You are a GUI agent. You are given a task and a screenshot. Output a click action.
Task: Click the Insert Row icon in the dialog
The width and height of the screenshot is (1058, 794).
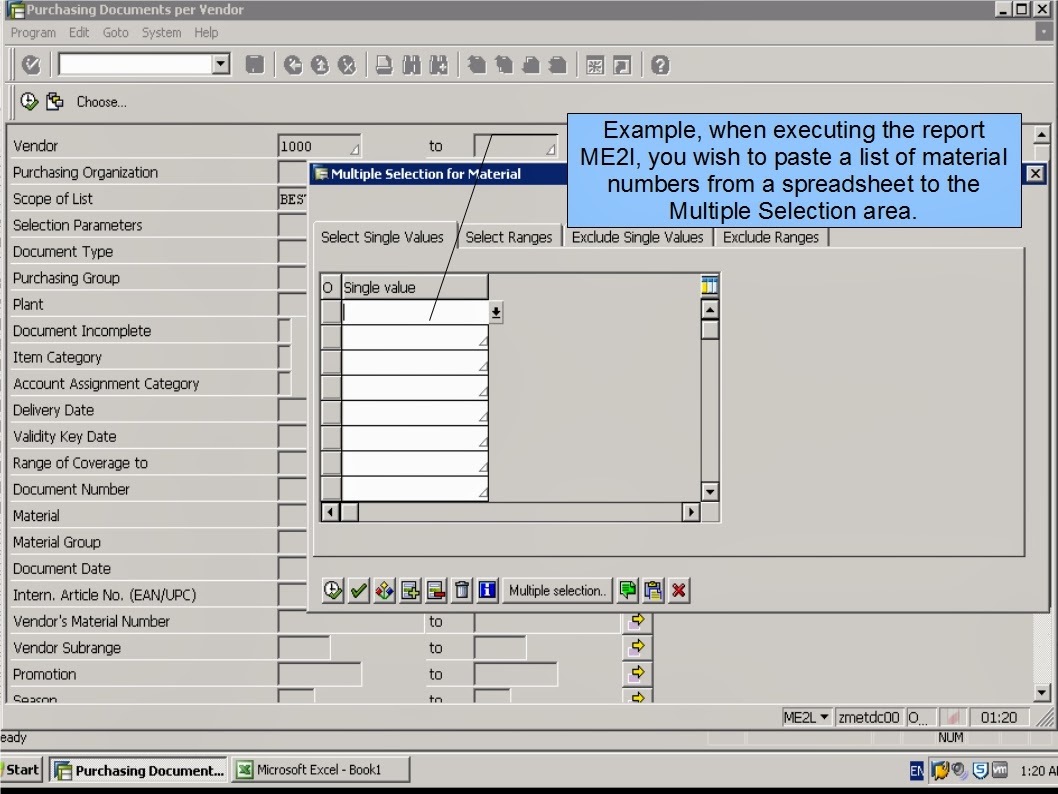pyautogui.click(x=410, y=590)
